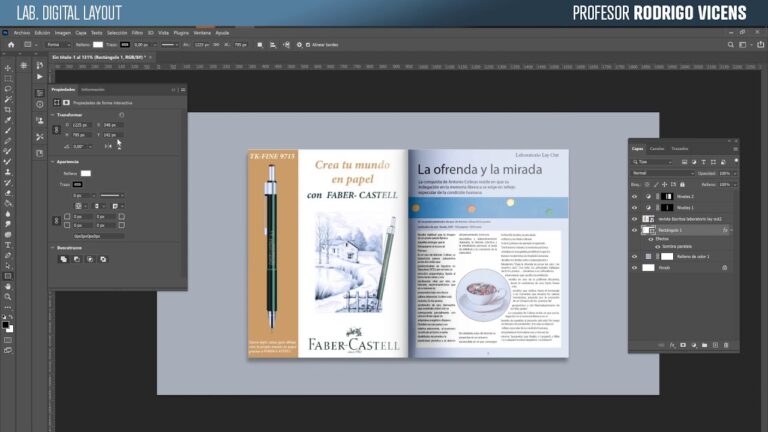Click the layer style fx button at Layers bottom
Image resolution: width=768 pixels, height=432 pixels.
672,345
